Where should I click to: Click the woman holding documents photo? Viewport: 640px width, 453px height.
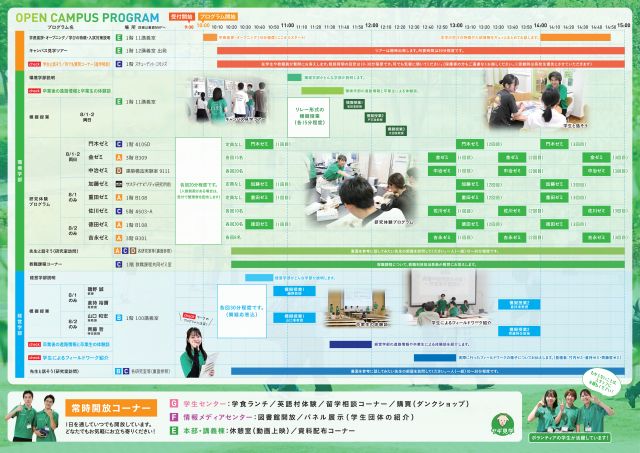[197, 352]
